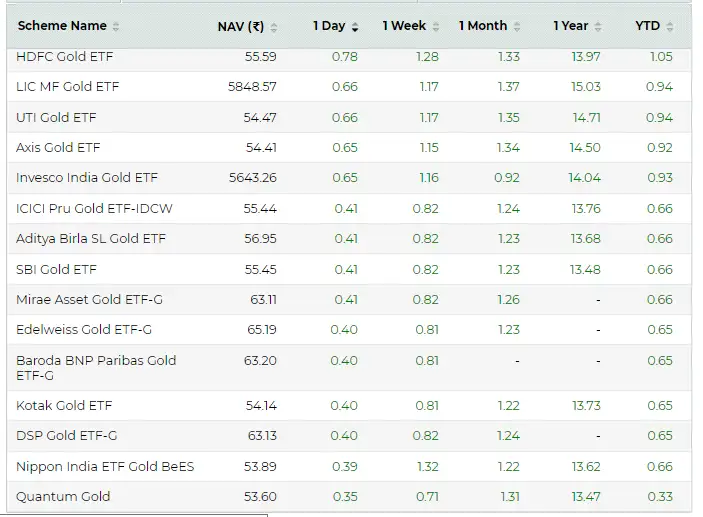The width and height of the screenshot is (703, 517).
Task: Sort by 1 Month arrows icon
Action: [x=517, y=27]
